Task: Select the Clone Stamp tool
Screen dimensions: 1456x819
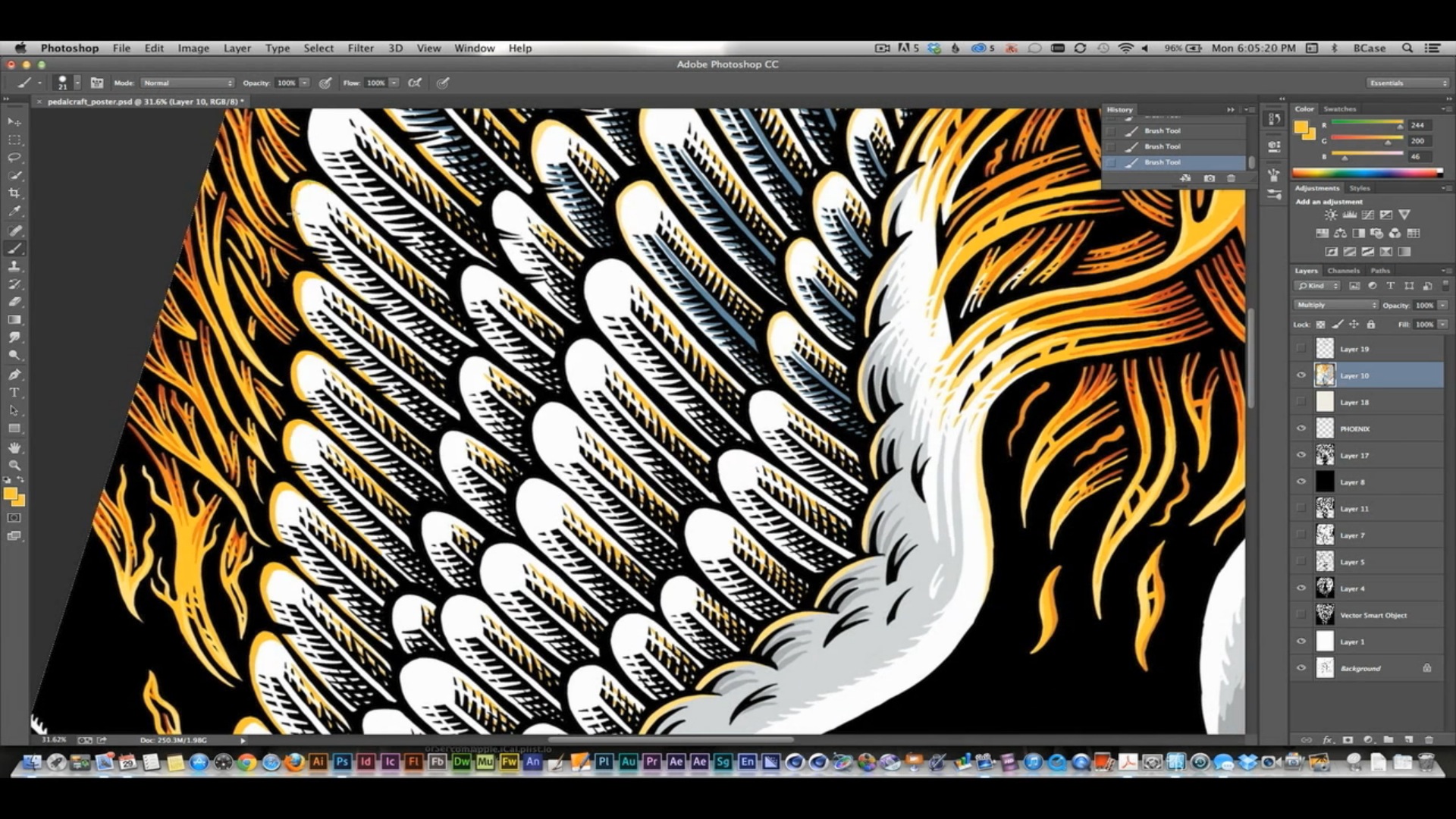Action: pos(14,267)
